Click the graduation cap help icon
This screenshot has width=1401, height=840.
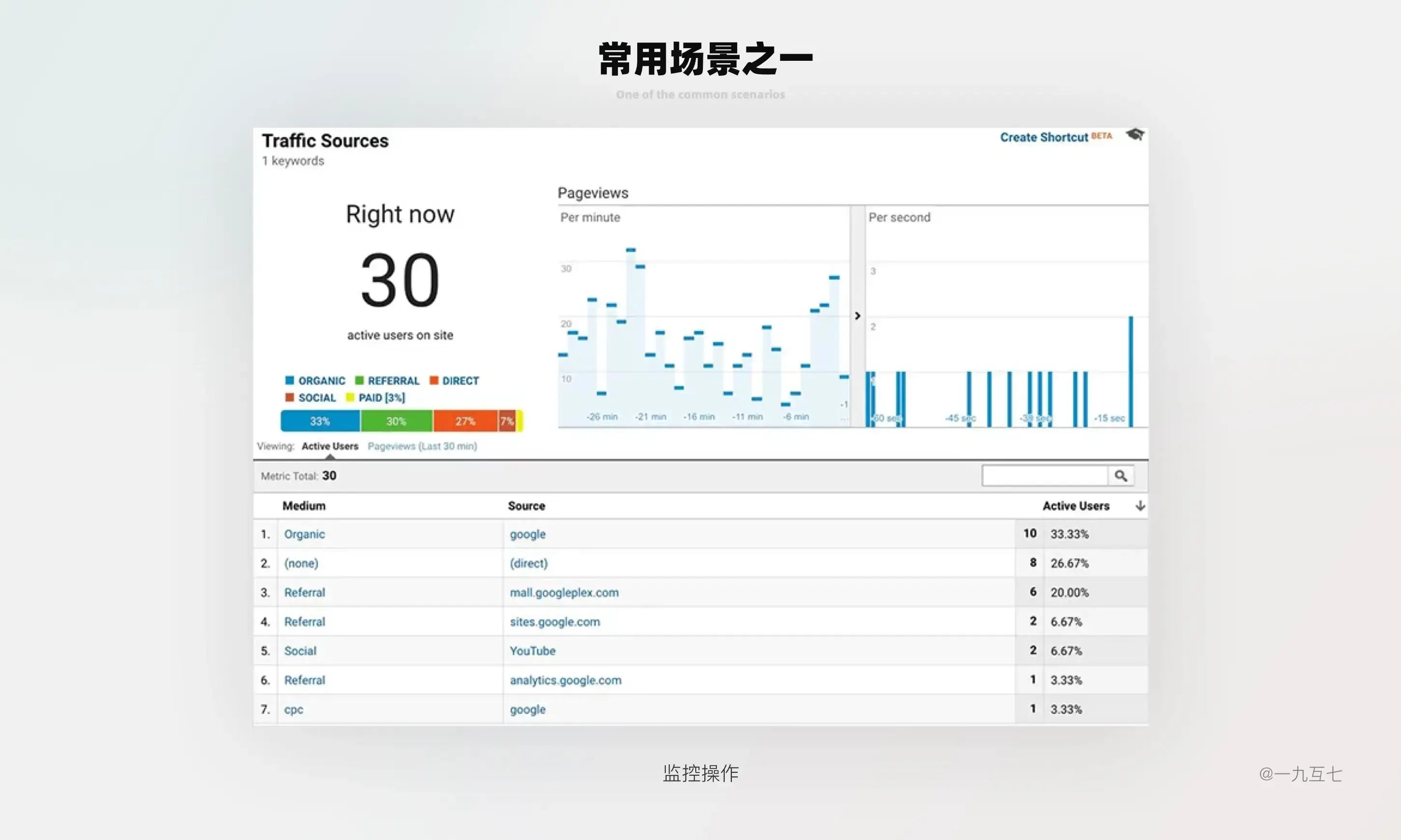1135,135
